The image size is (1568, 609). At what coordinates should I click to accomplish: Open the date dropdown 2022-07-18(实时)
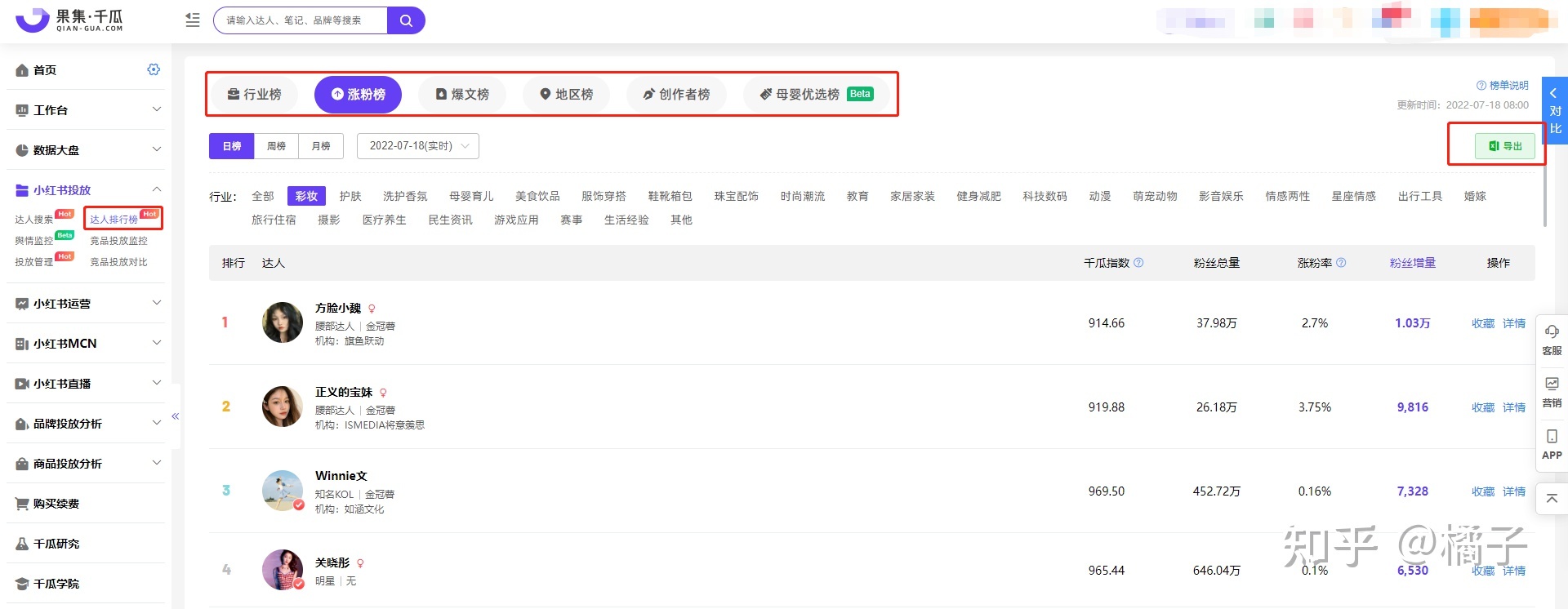point(418,146)
